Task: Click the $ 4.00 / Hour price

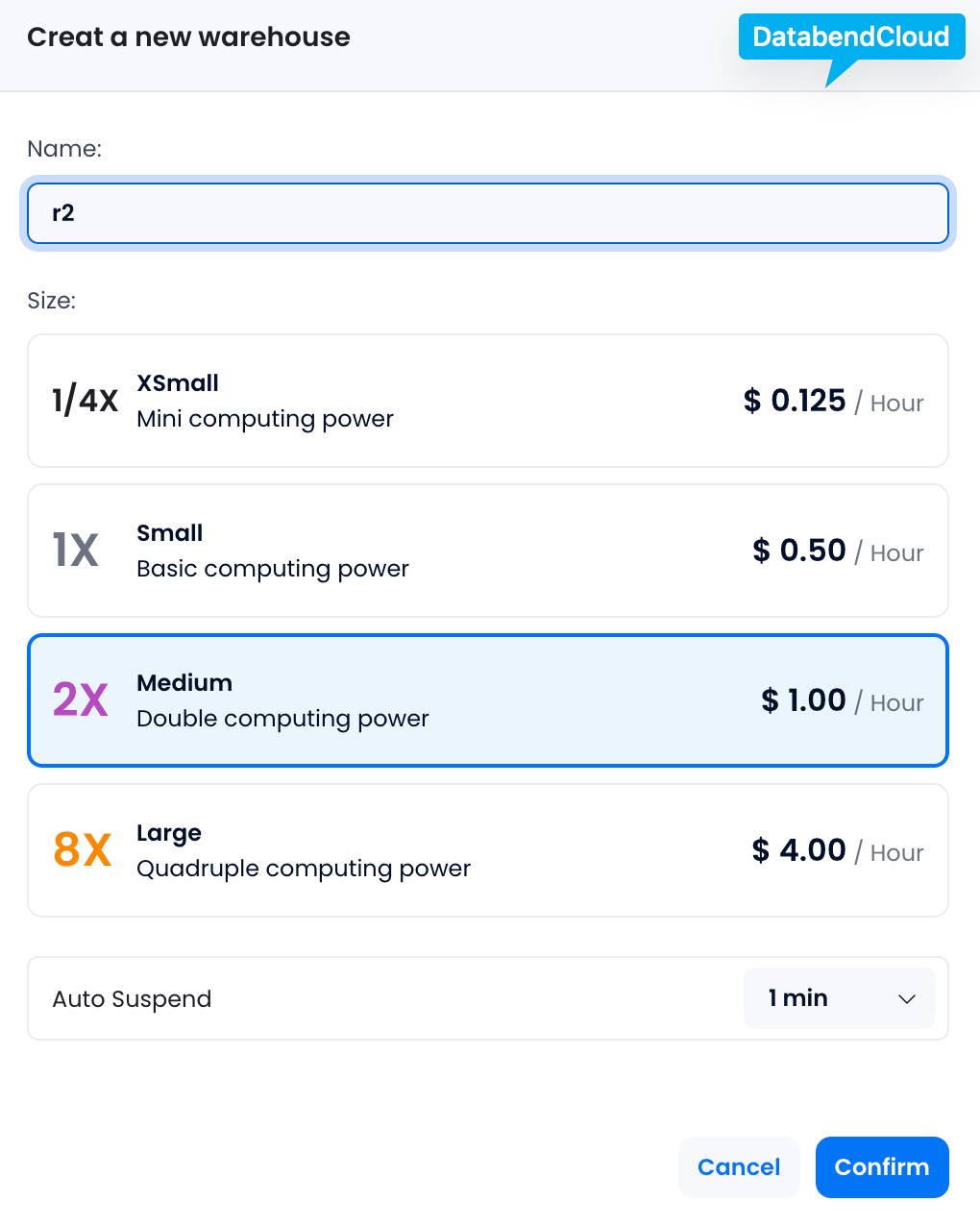Action: click(x=837, y=851)
